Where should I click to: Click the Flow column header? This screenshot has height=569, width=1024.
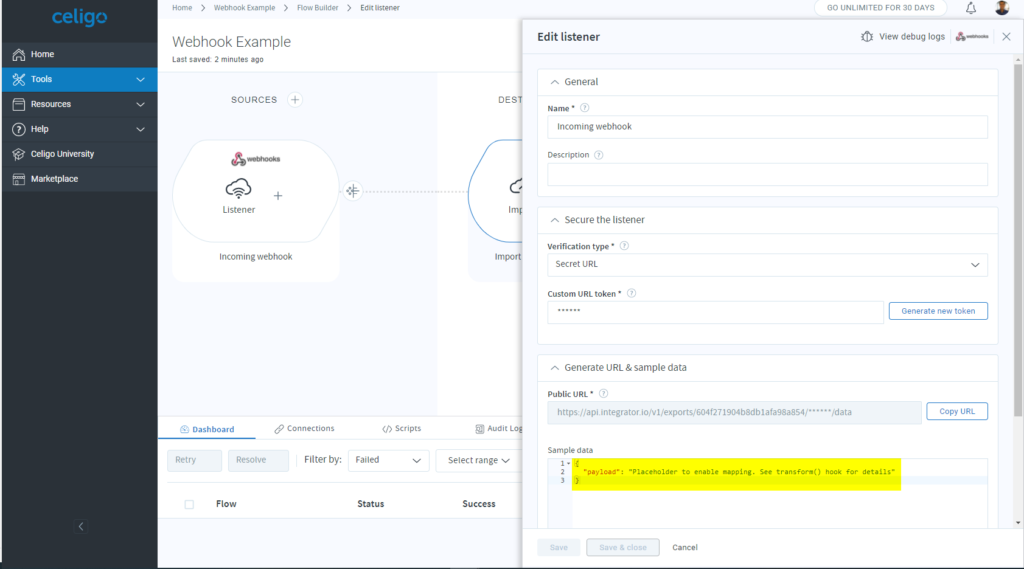coord(226,504)
